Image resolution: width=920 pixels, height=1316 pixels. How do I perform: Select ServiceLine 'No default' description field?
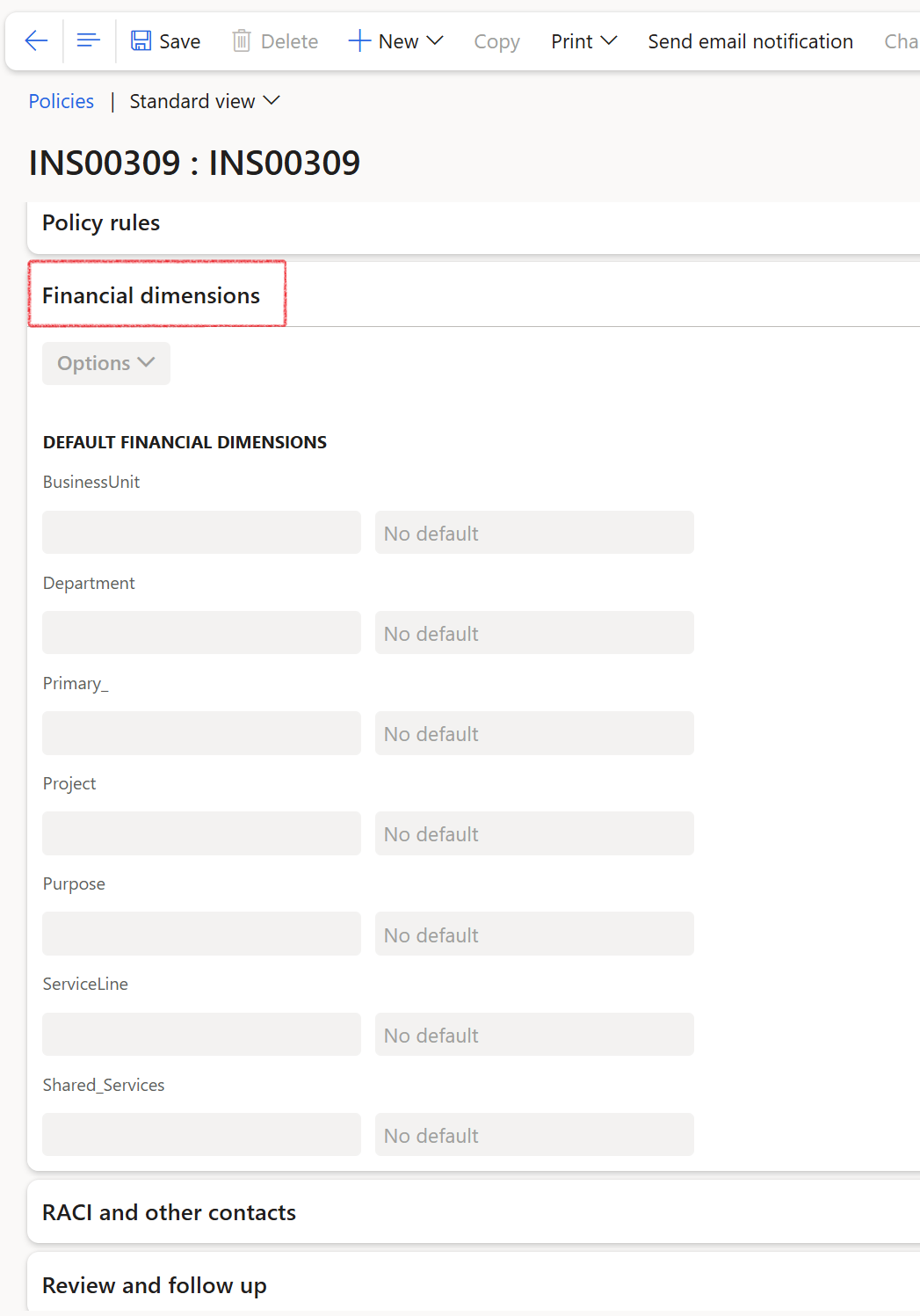534,1035
